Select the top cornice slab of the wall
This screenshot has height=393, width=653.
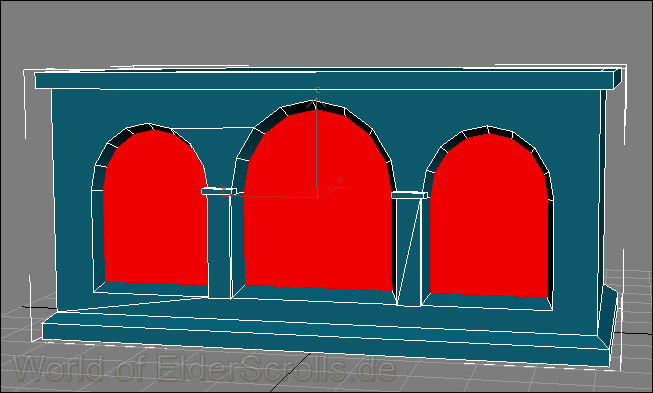pyautogui.click(x=328, y=80)
